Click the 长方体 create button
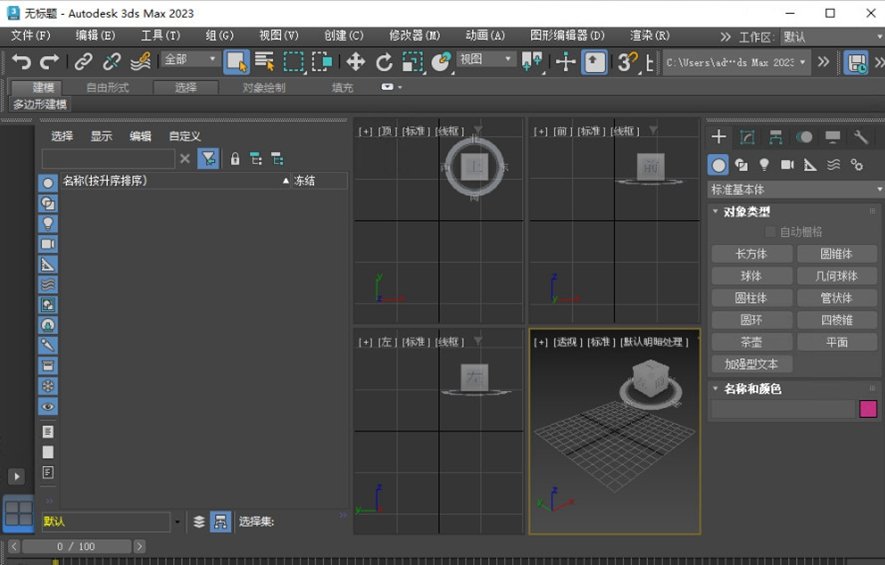 click(x=752, y=254)
